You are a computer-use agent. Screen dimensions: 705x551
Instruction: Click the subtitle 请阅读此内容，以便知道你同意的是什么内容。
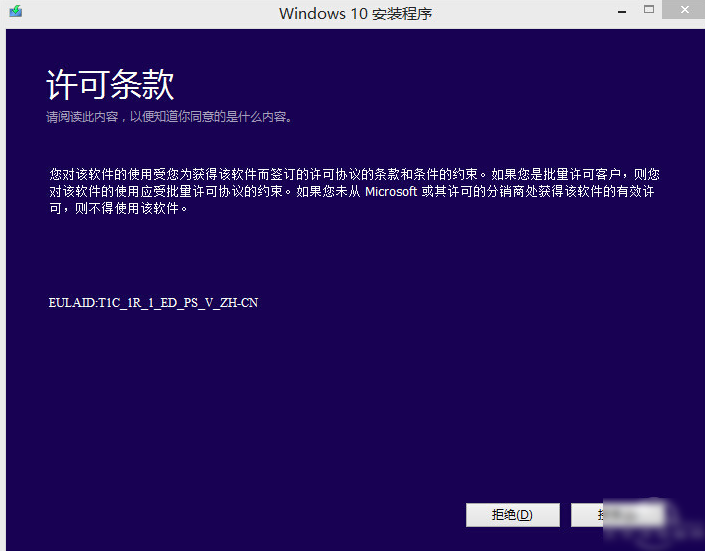170,117
